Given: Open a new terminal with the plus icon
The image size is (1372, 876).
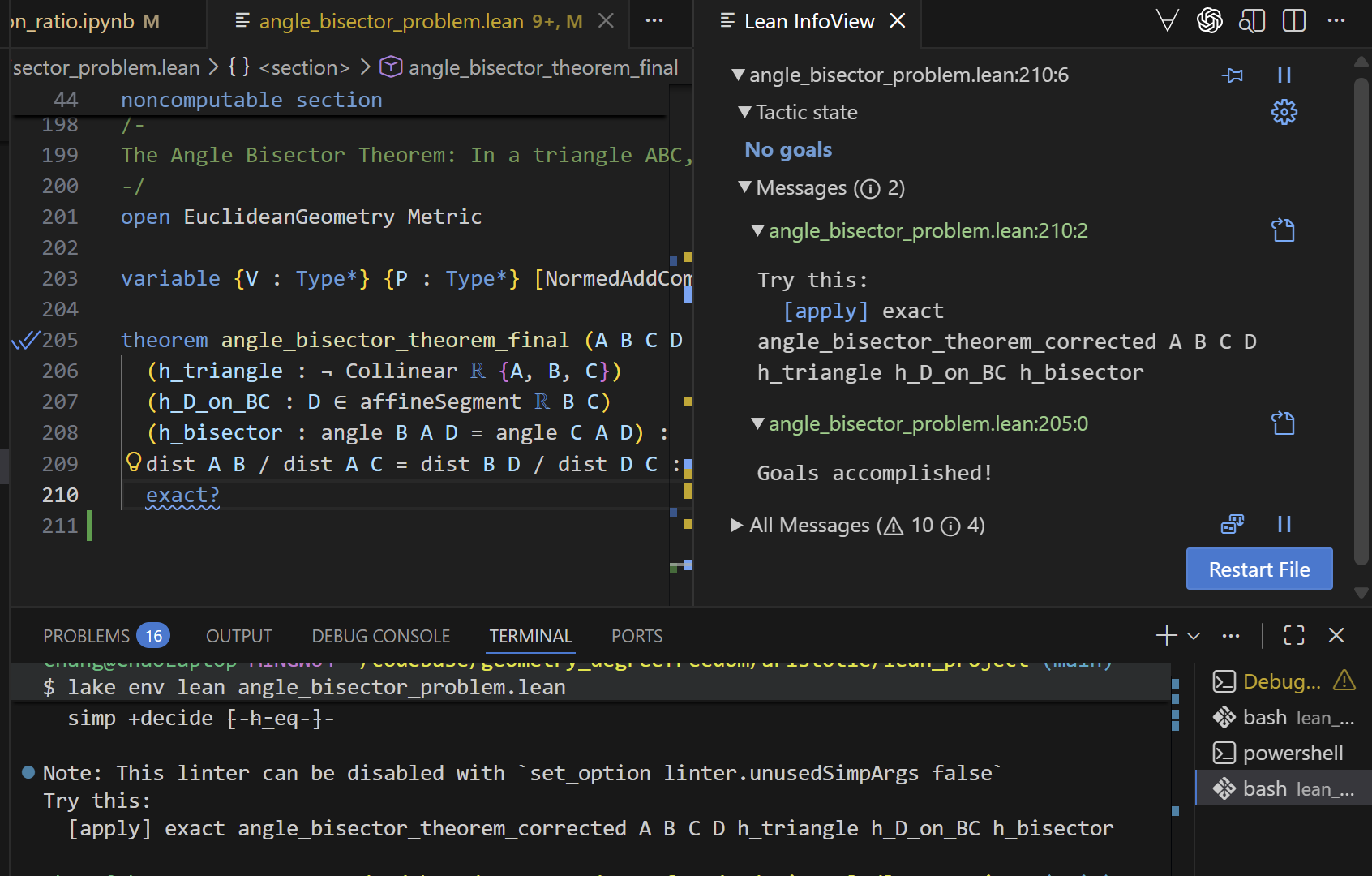Looking at the screenshot, I should pos(1165,635).
